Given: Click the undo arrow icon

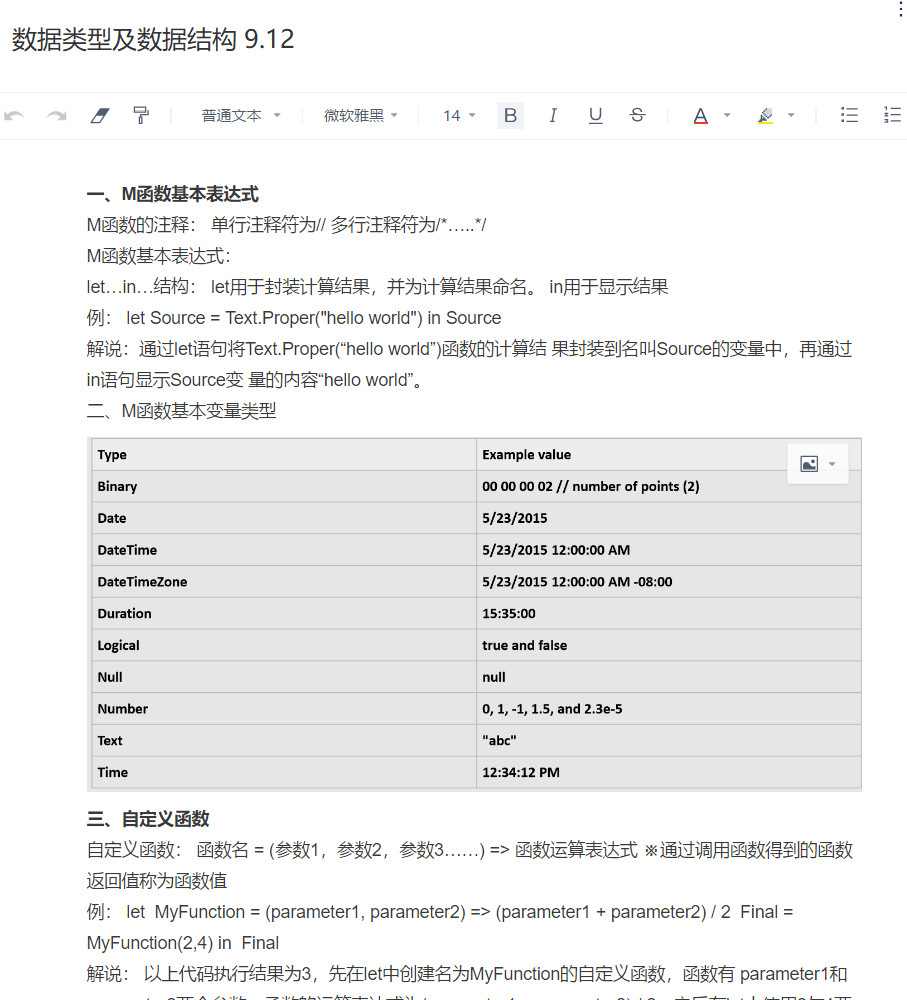Looking at the screenshot, I should (14, 115).
